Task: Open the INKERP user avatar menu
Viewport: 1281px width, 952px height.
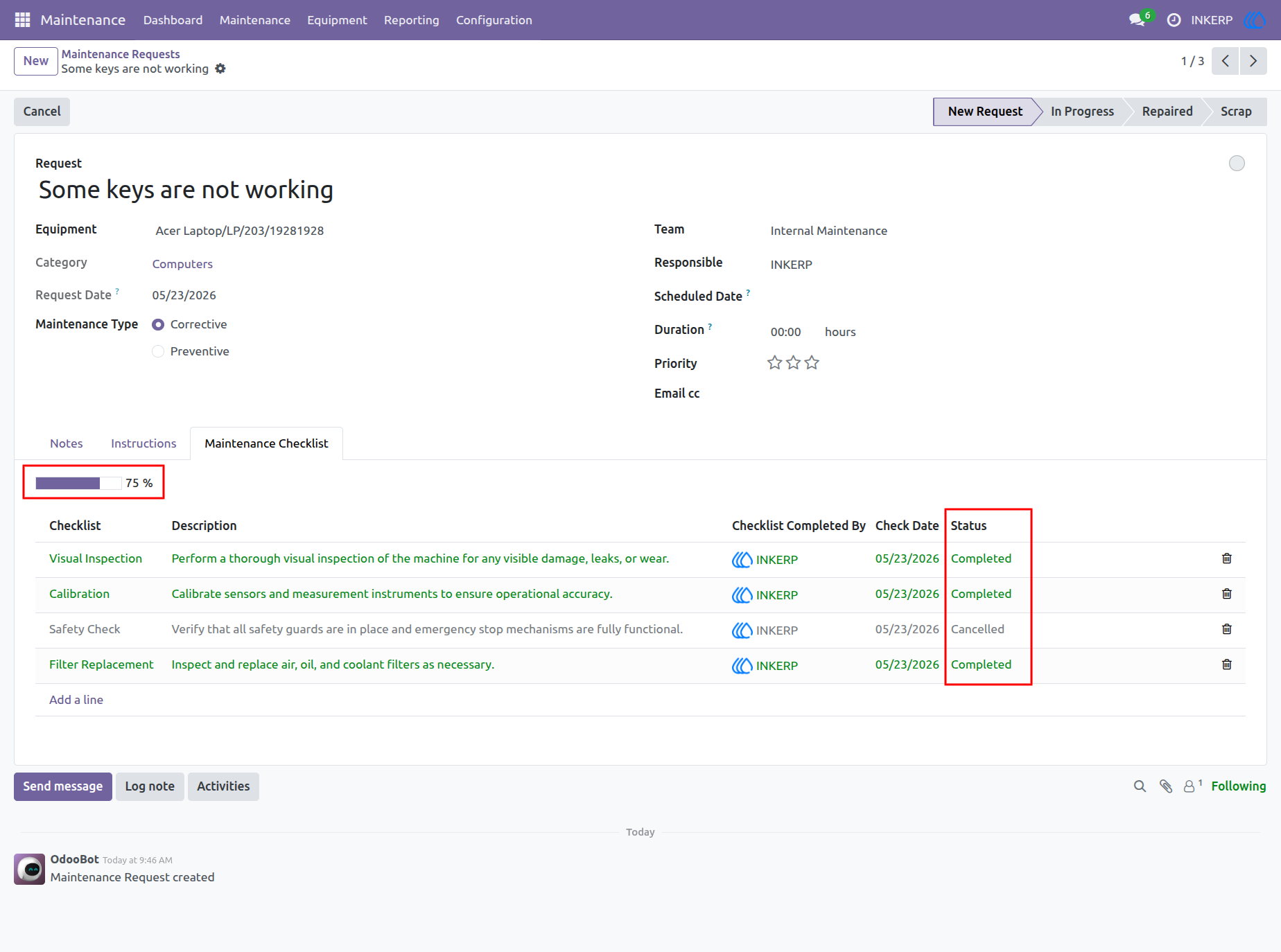Action: click(x=1255, y=20)
